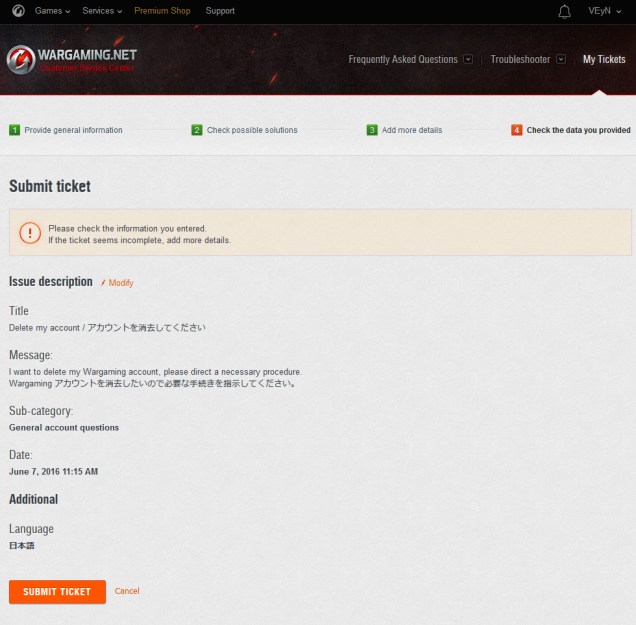Click the green step 2 number badge
This screenshot has height=625, width=636.
coord(197,130)
